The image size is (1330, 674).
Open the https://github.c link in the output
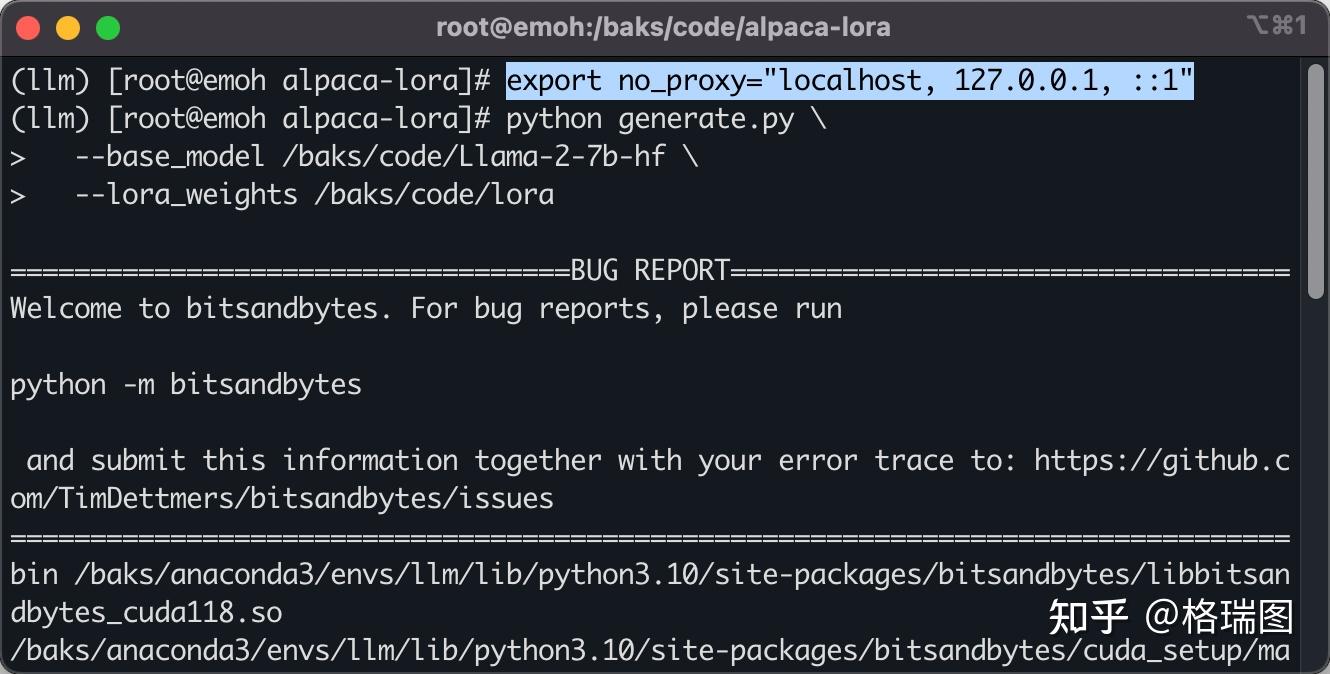pos(1161,460)
